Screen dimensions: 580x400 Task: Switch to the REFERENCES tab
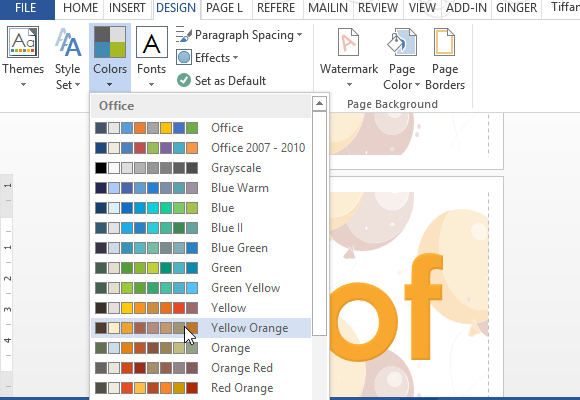tap(276, 8)
